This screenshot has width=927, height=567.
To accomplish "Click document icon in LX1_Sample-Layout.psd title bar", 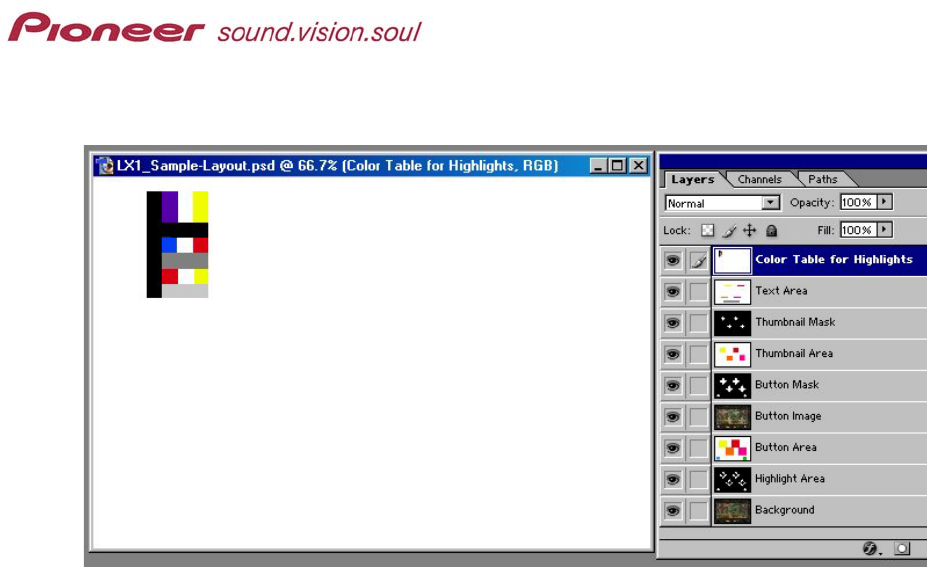I will [x=106, y=166].
